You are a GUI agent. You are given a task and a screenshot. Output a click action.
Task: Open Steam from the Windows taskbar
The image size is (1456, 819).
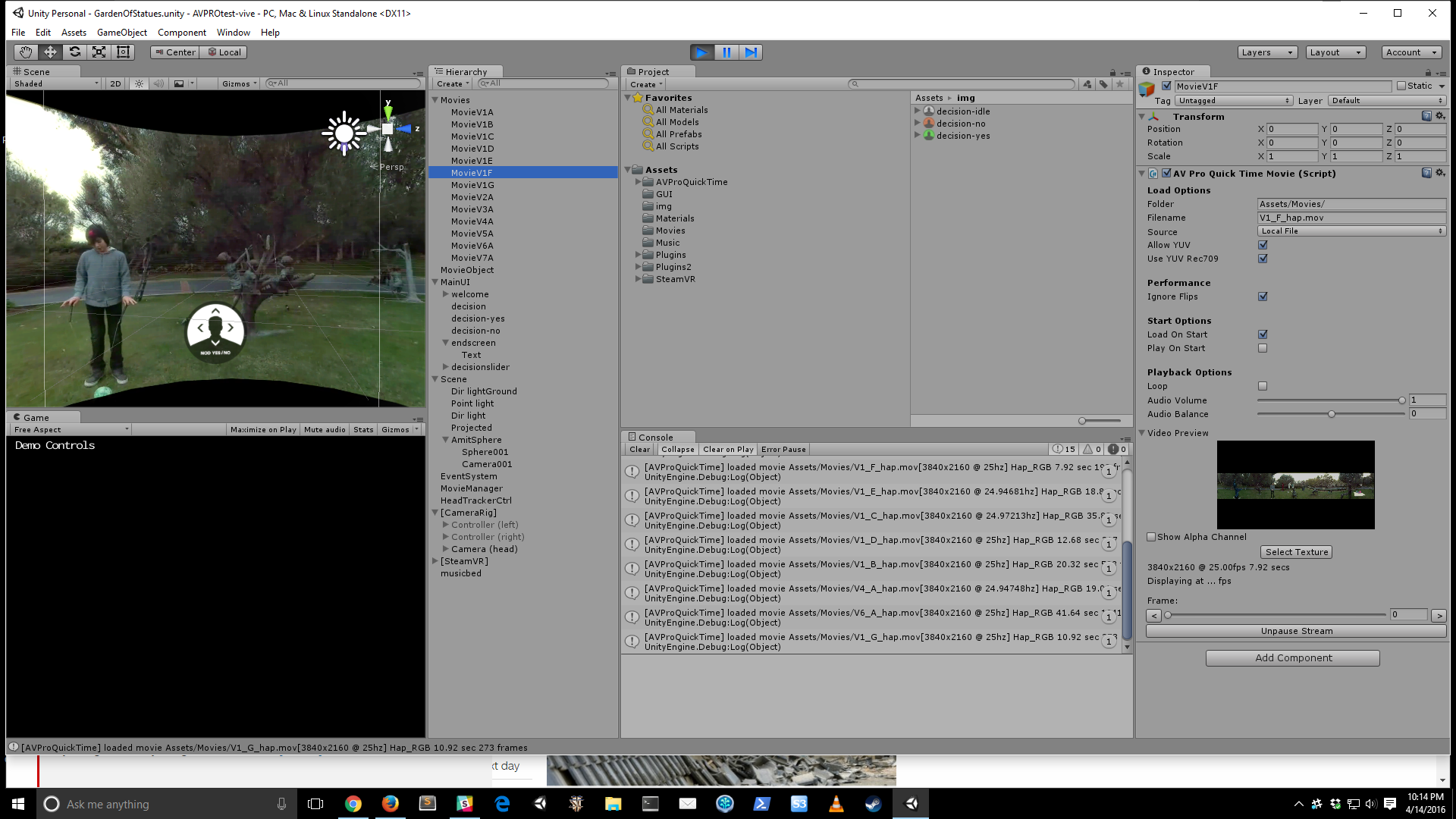(873, 804)
